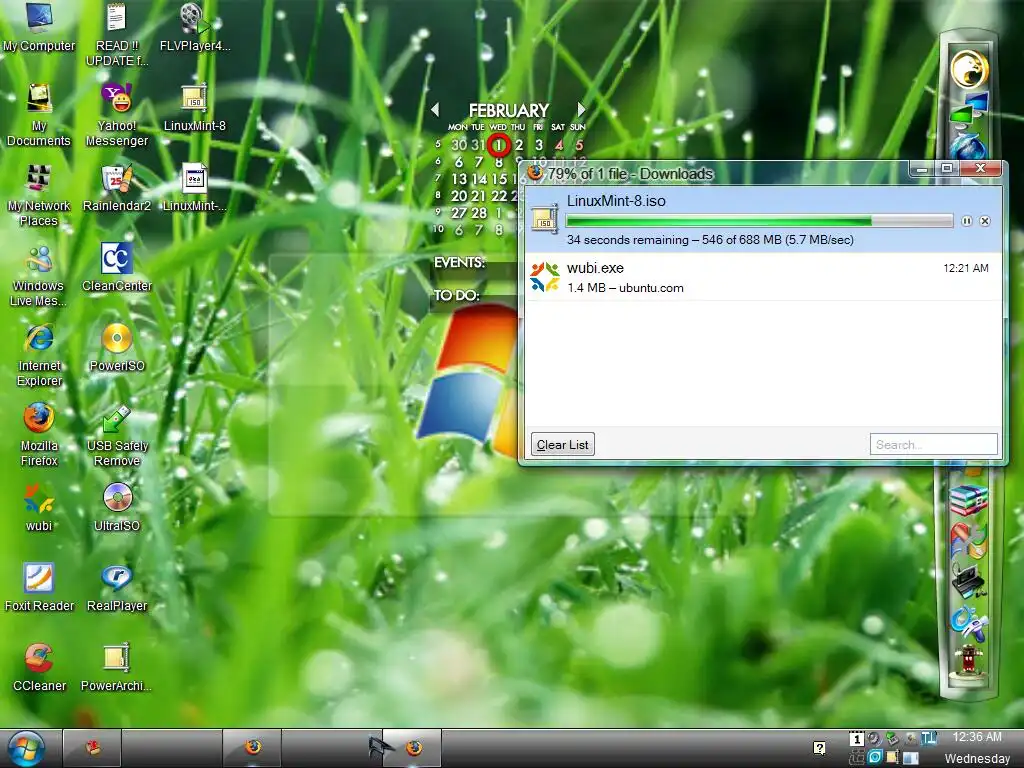1024x768 pixels.
Task: Select the FLVPlayer4 desktop shortcut
Action: (195, 28)
